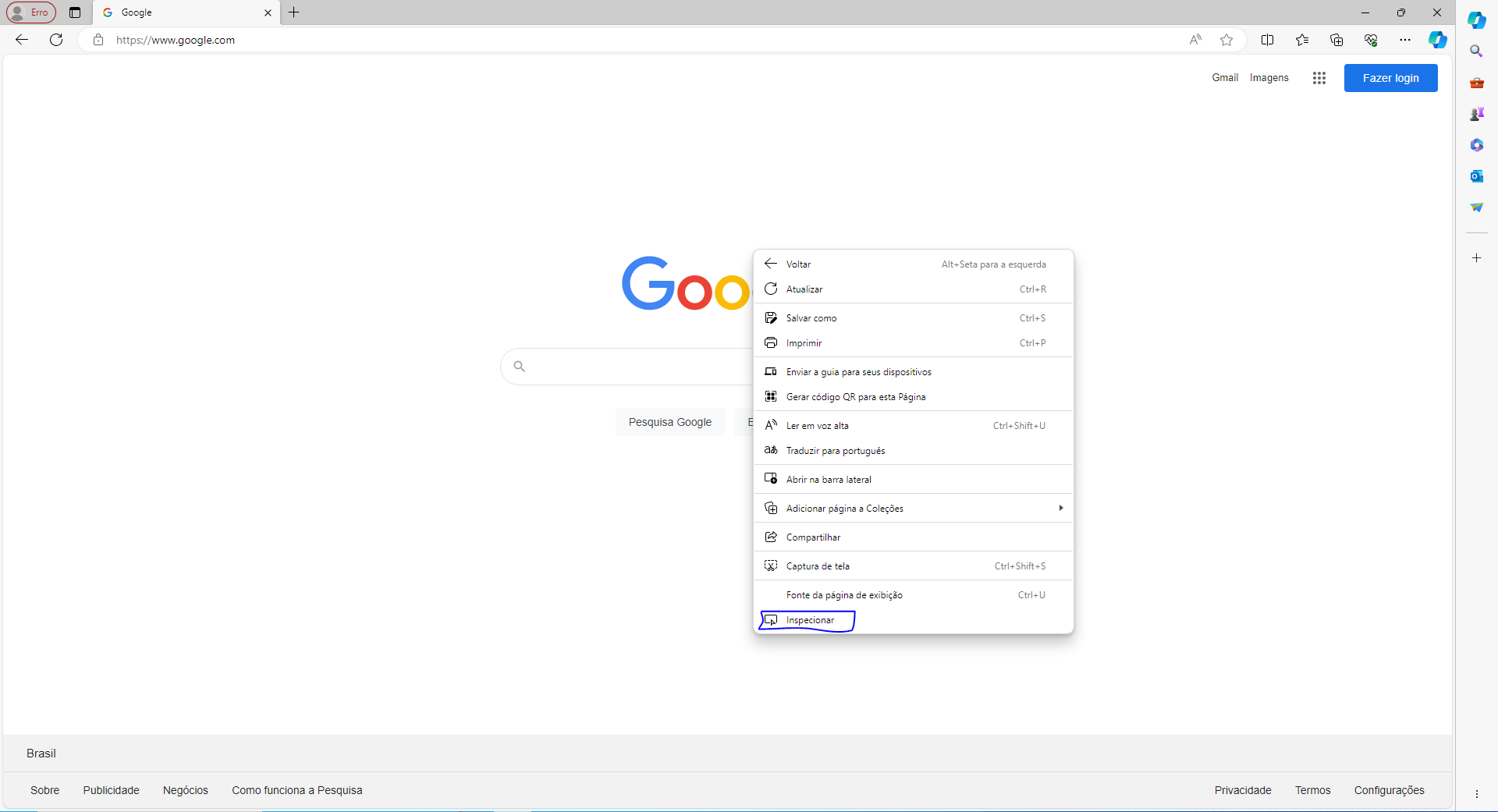Open the Negócios footer link
This screenshot has height=812, width=1498.
click(186, 790)
